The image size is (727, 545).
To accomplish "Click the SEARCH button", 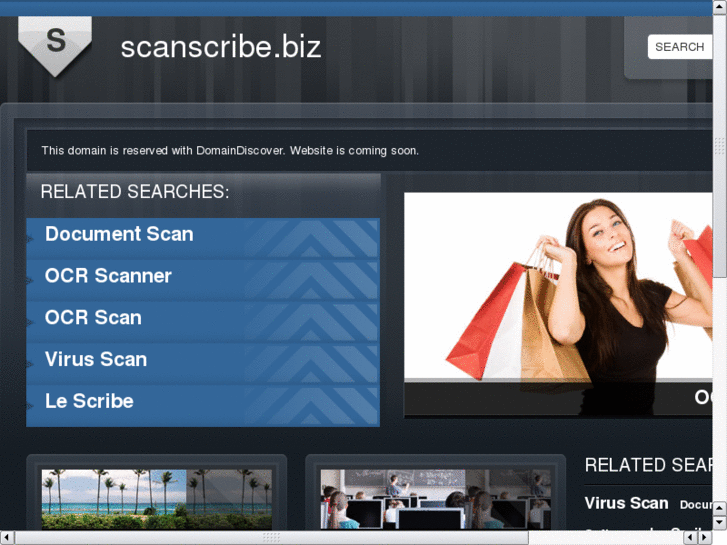I will [679, 47].
